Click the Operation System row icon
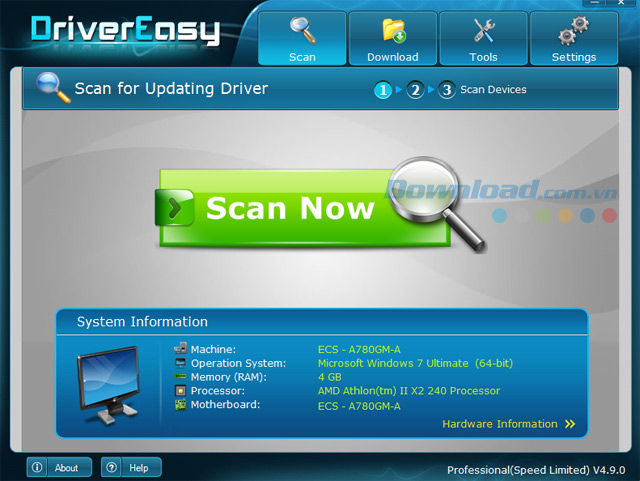This screenshot has height=481, width=640. tap(180, 363)
